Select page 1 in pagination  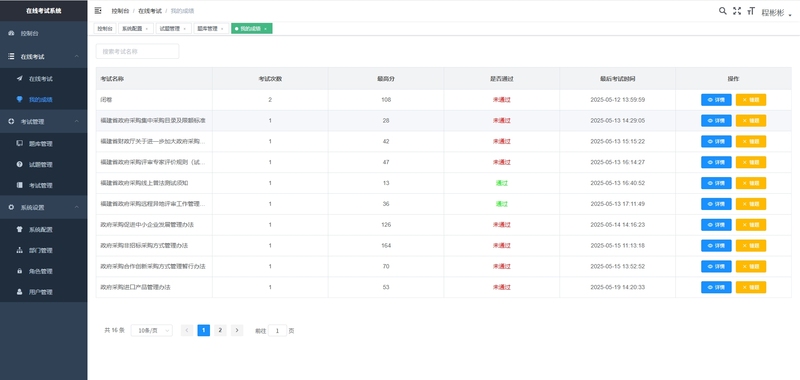click(204, 331)
